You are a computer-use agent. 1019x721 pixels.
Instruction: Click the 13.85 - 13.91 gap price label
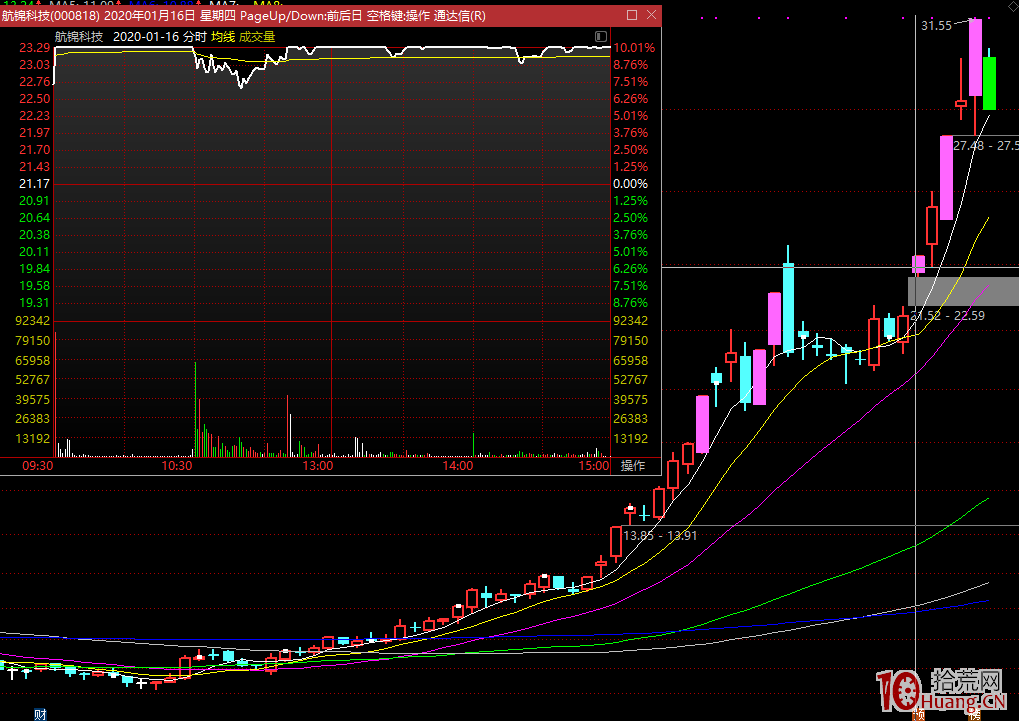660,536
